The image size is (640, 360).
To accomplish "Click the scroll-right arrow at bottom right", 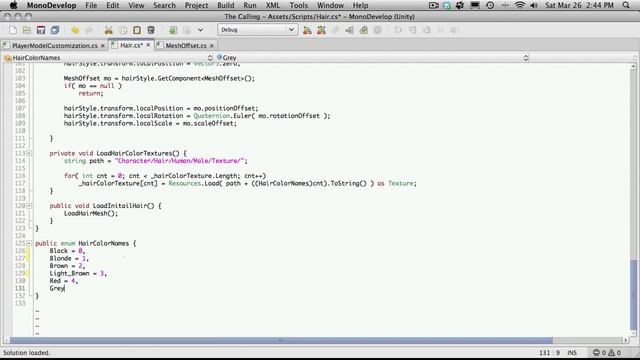I will (x=626, y=340).
